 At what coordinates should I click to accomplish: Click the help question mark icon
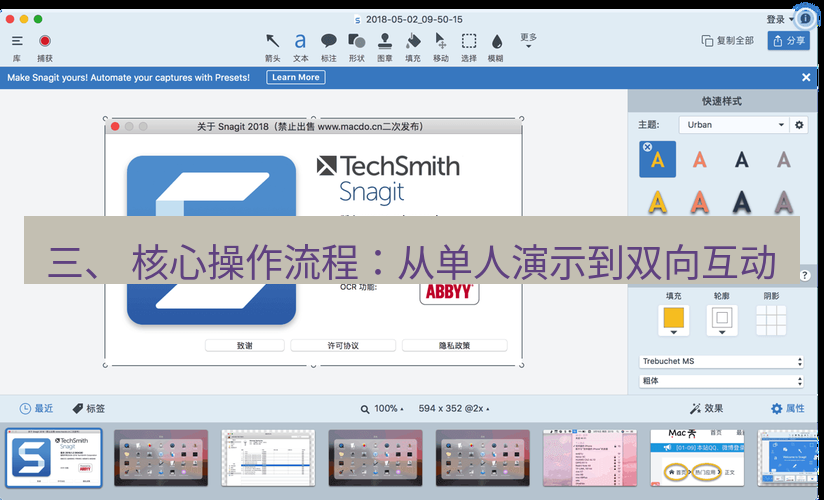(805, 275)
